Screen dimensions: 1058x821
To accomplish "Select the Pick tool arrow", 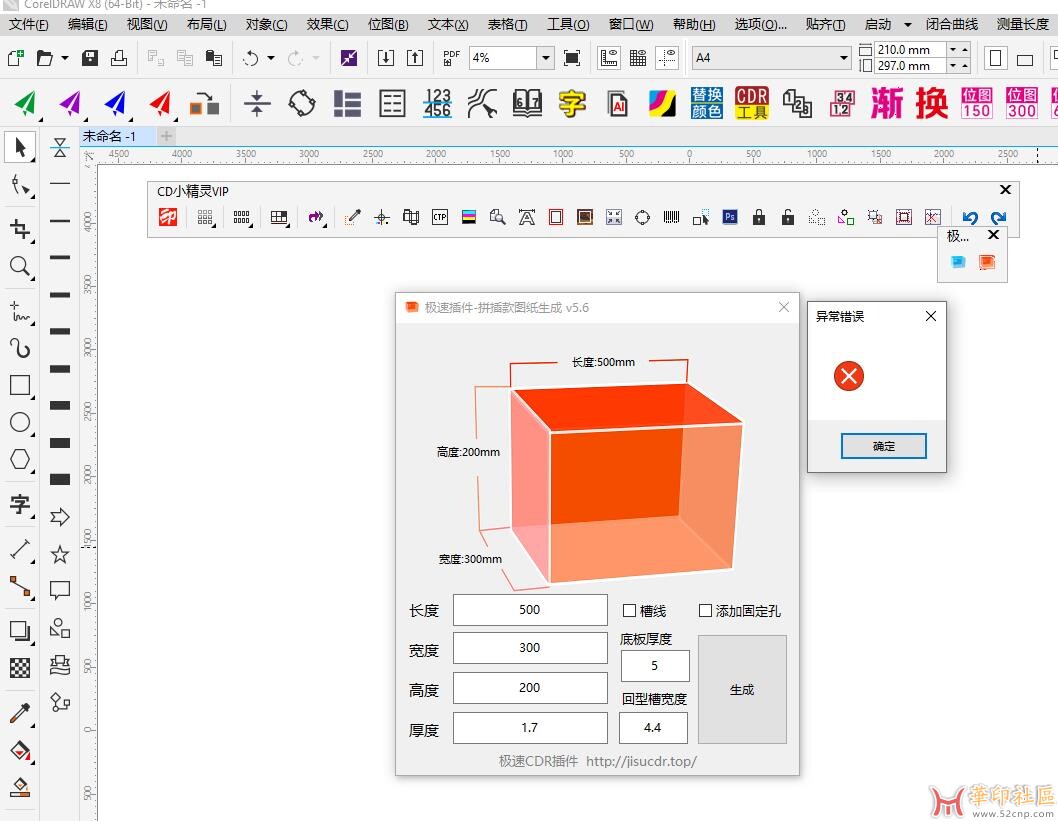I will coord(20,147).
